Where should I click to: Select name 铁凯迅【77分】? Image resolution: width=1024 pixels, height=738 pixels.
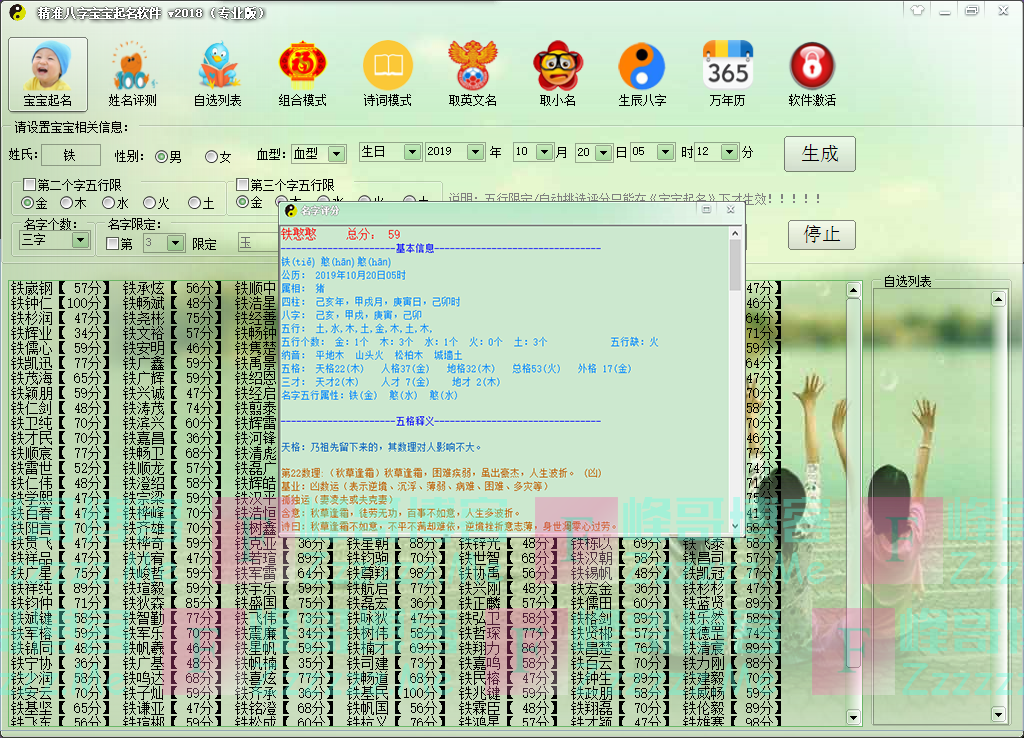60,364
